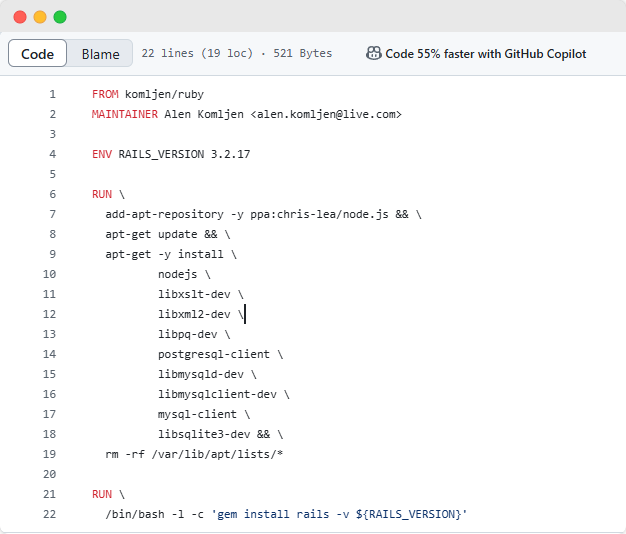Select line number 1
The height and width of the screenshot is (534, 626).
[x=53, y=95]
